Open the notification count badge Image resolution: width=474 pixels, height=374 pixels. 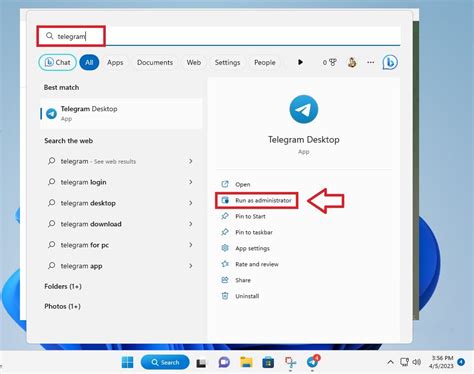point(461,362)
